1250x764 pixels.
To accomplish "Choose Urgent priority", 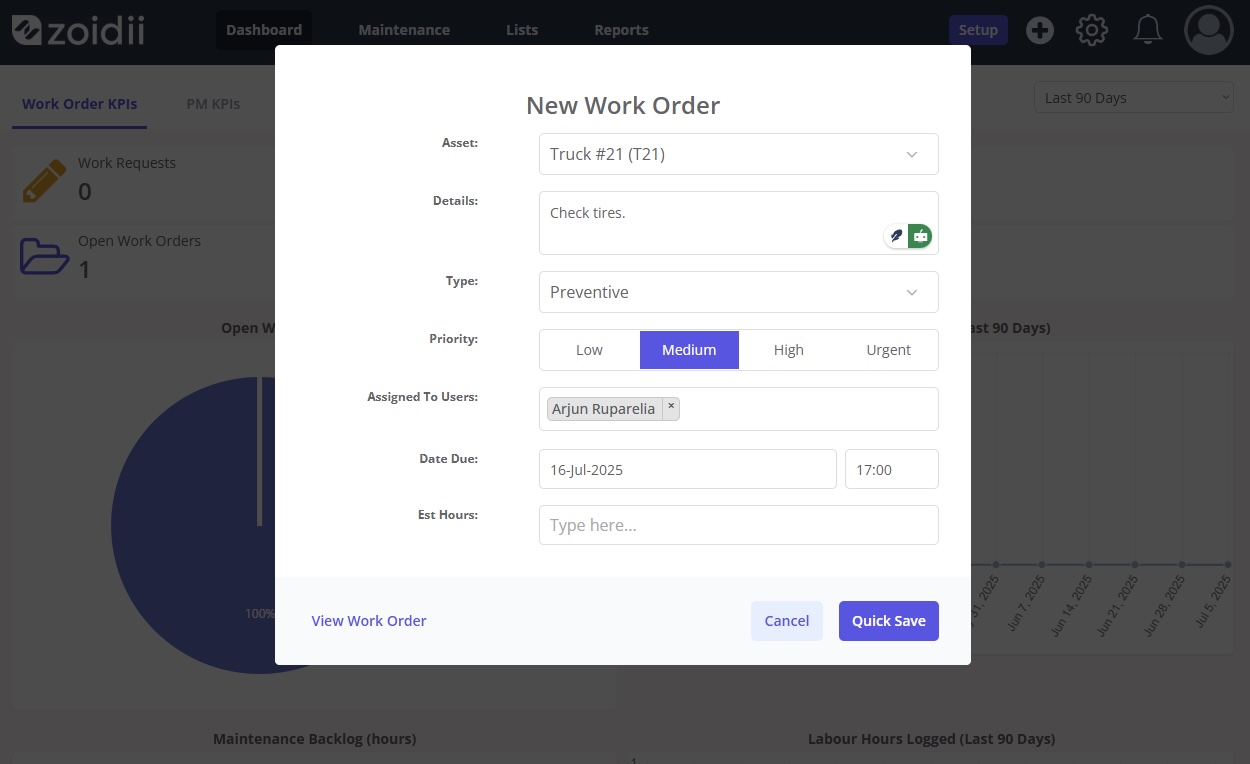I will [888, 350].
